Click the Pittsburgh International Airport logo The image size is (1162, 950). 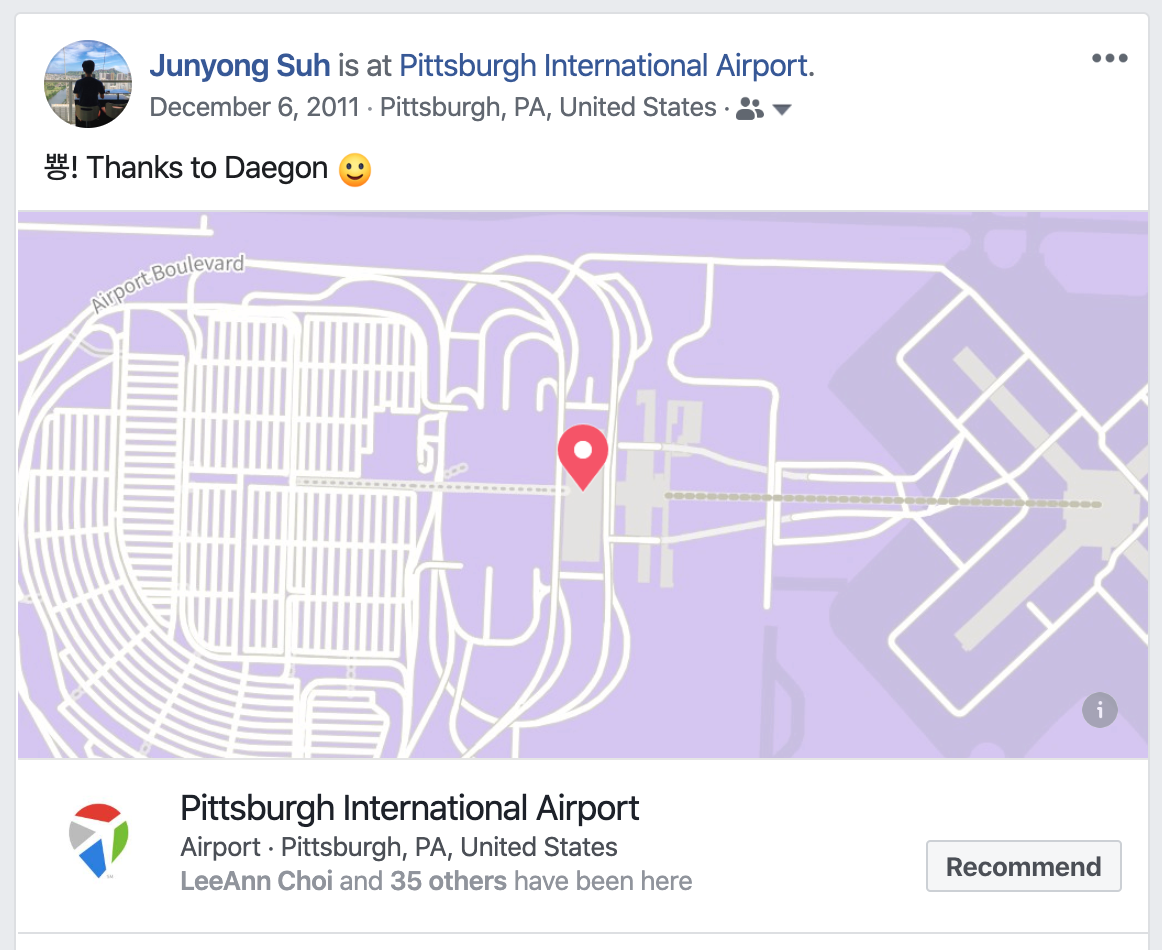(99, 841)
